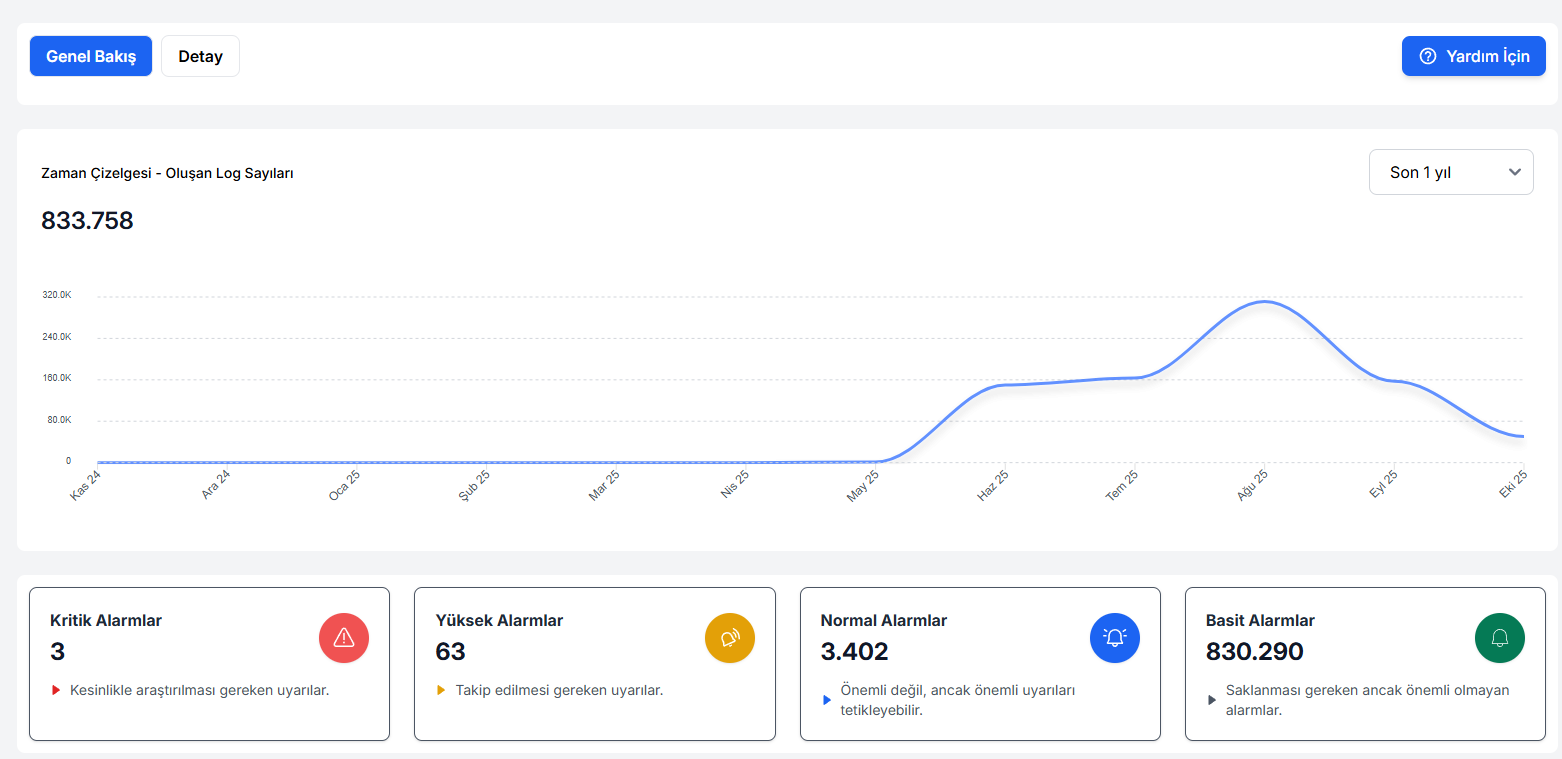This screenshot has width=1562, height=759.
Task: Open the Son 1 yıl time range dropdown
Action: tap(1450, 172)
